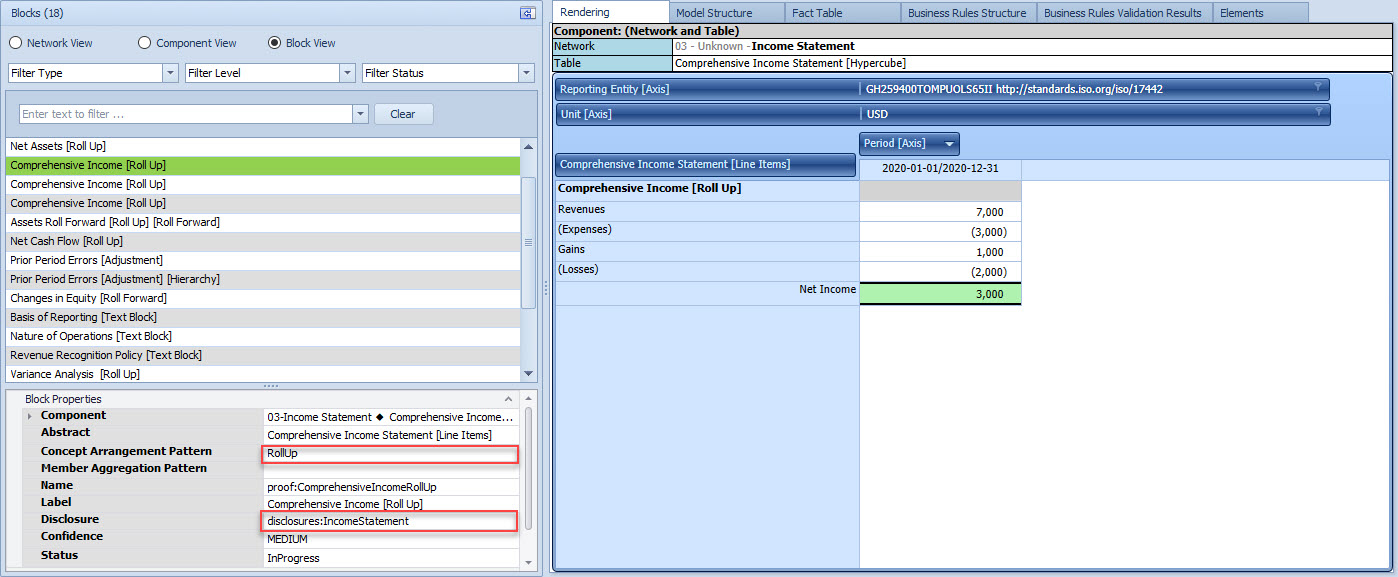The height and width of the screenshot is (577, 1398).
Task: Expand the Component row triangle in Block Properties
Action: tap(29, 416)
